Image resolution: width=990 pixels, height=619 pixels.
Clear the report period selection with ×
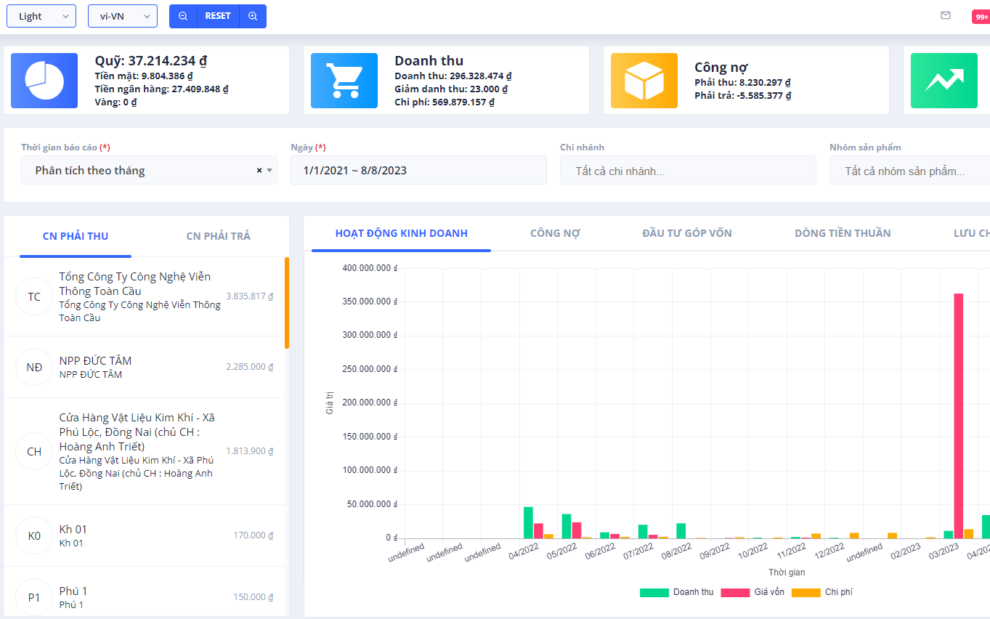tap(259, 171)
